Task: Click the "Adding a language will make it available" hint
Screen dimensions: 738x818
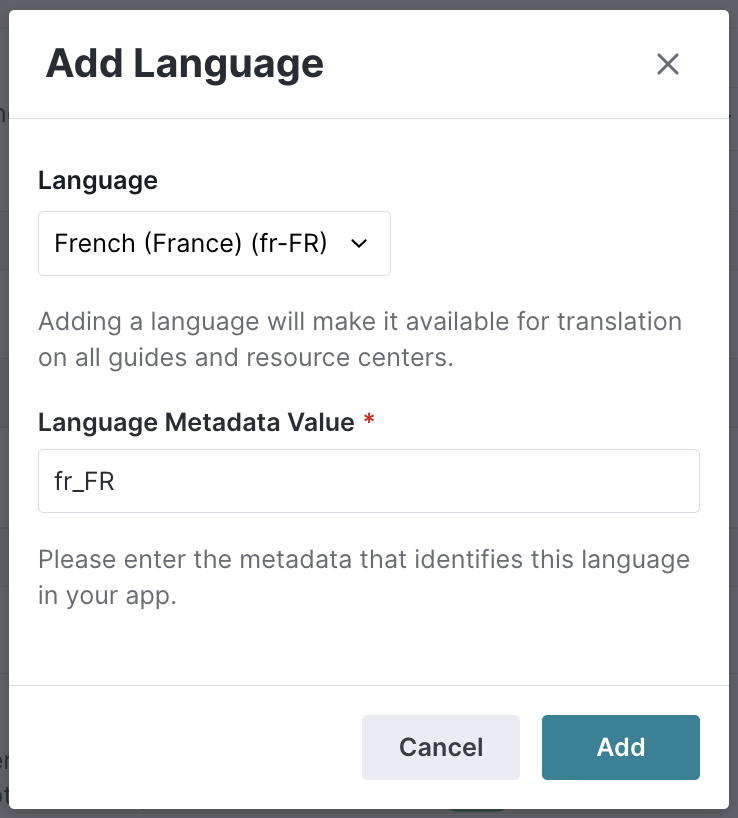Action: click(x=360, y=339)
